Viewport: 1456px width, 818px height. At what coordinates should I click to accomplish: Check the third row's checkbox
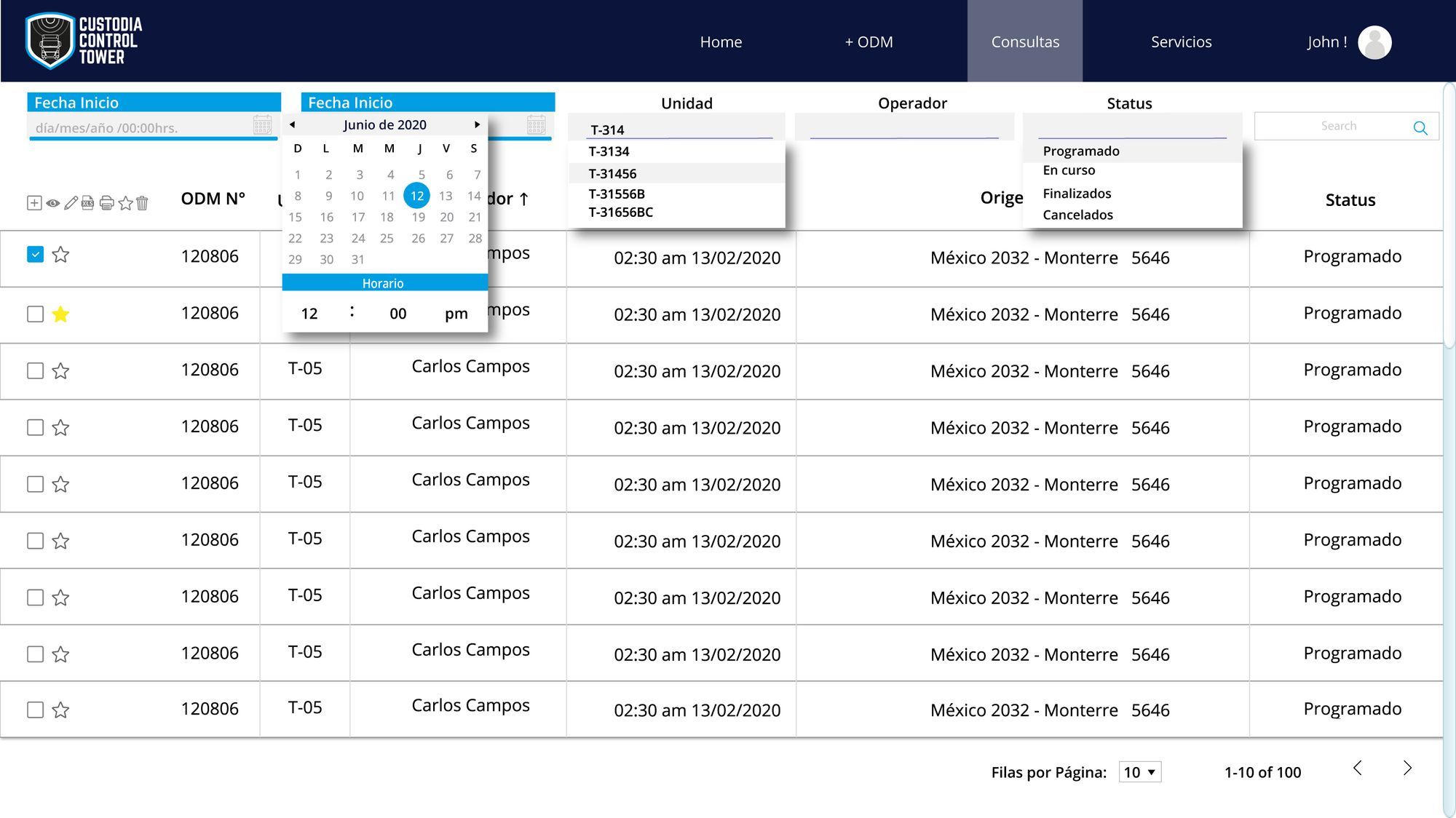pos(35,370)
